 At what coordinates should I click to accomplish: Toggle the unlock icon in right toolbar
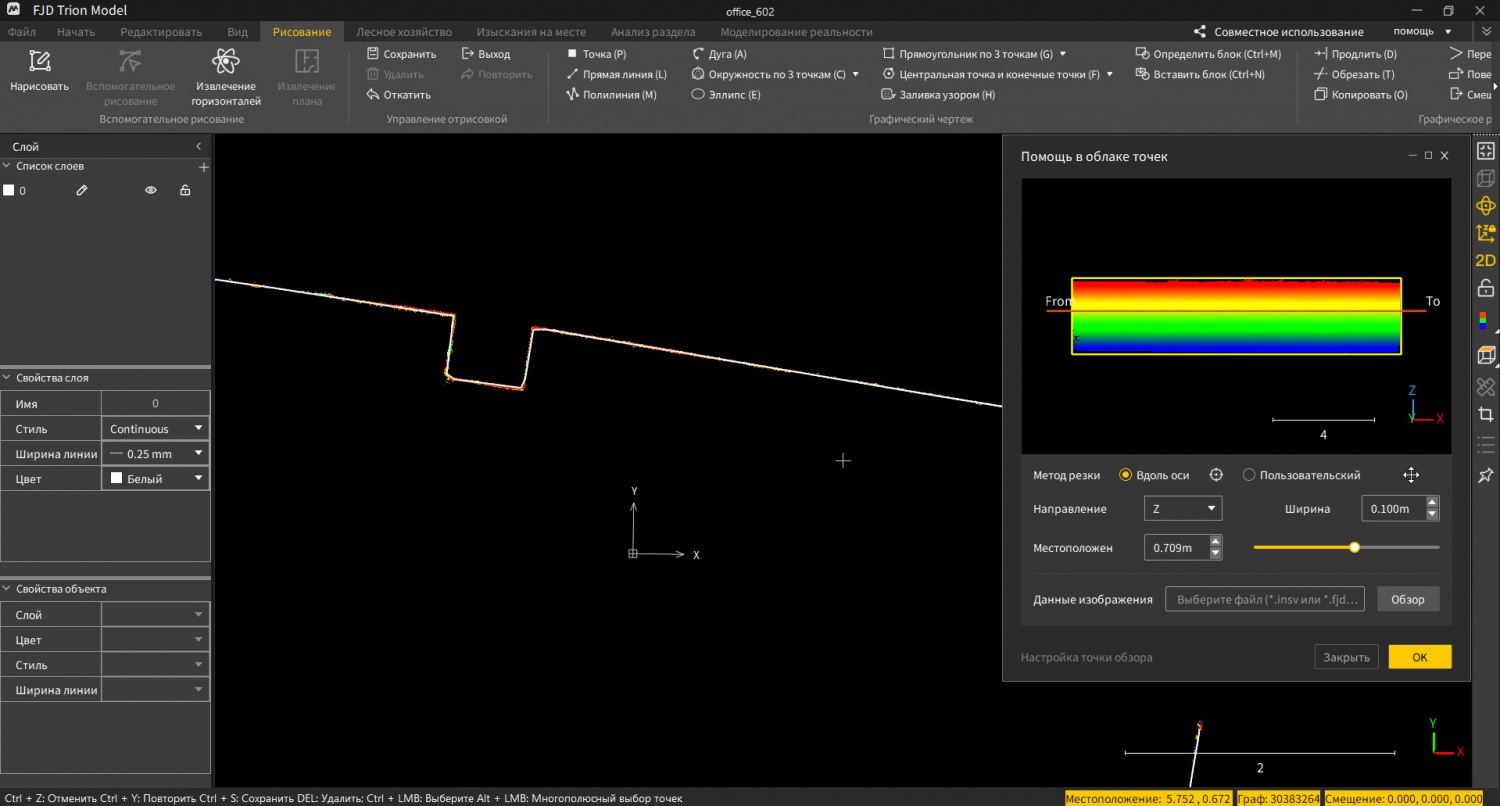click(x=1486, y=288)
